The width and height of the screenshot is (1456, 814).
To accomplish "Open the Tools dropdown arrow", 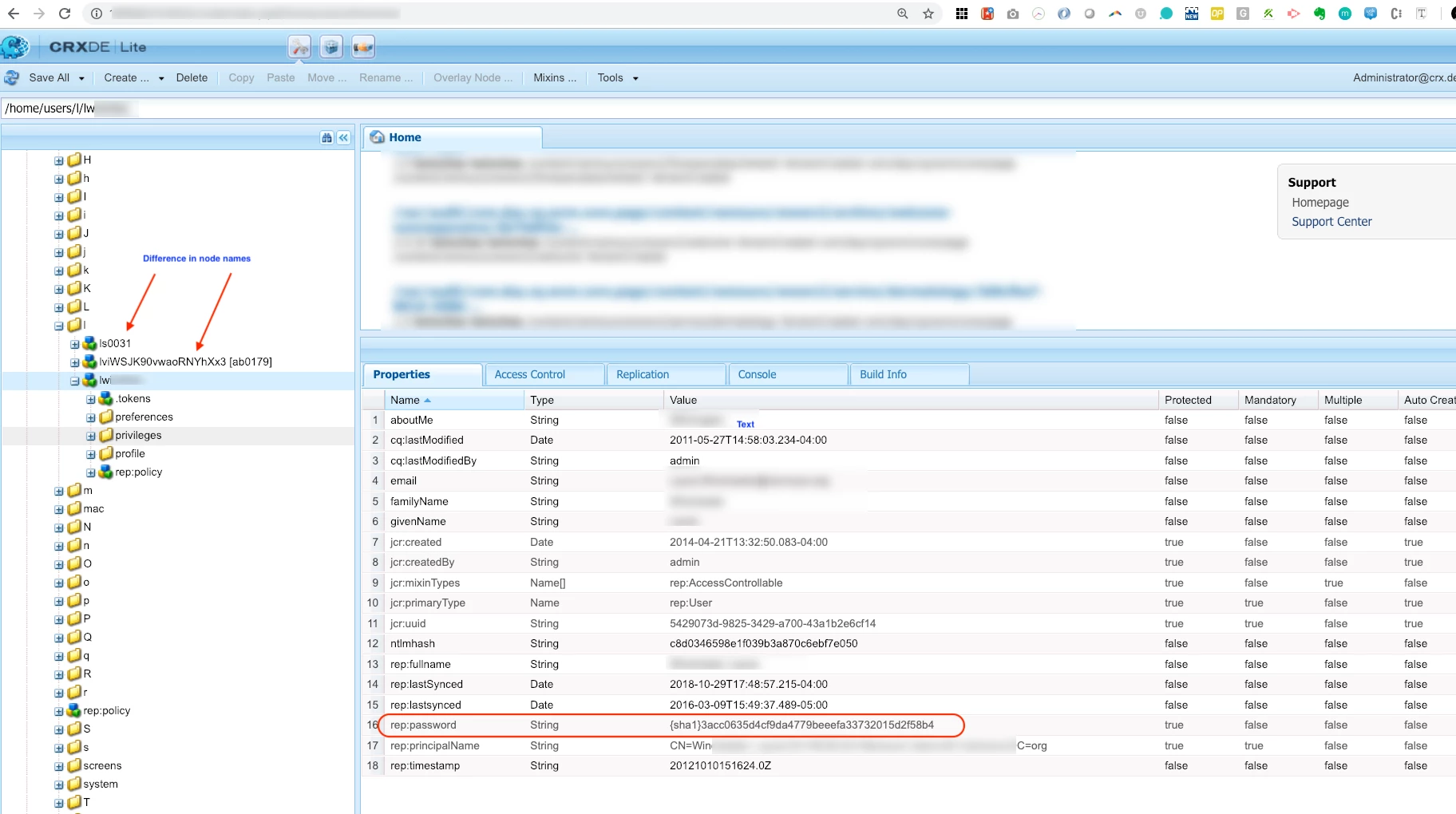I will tap(635, 78).
